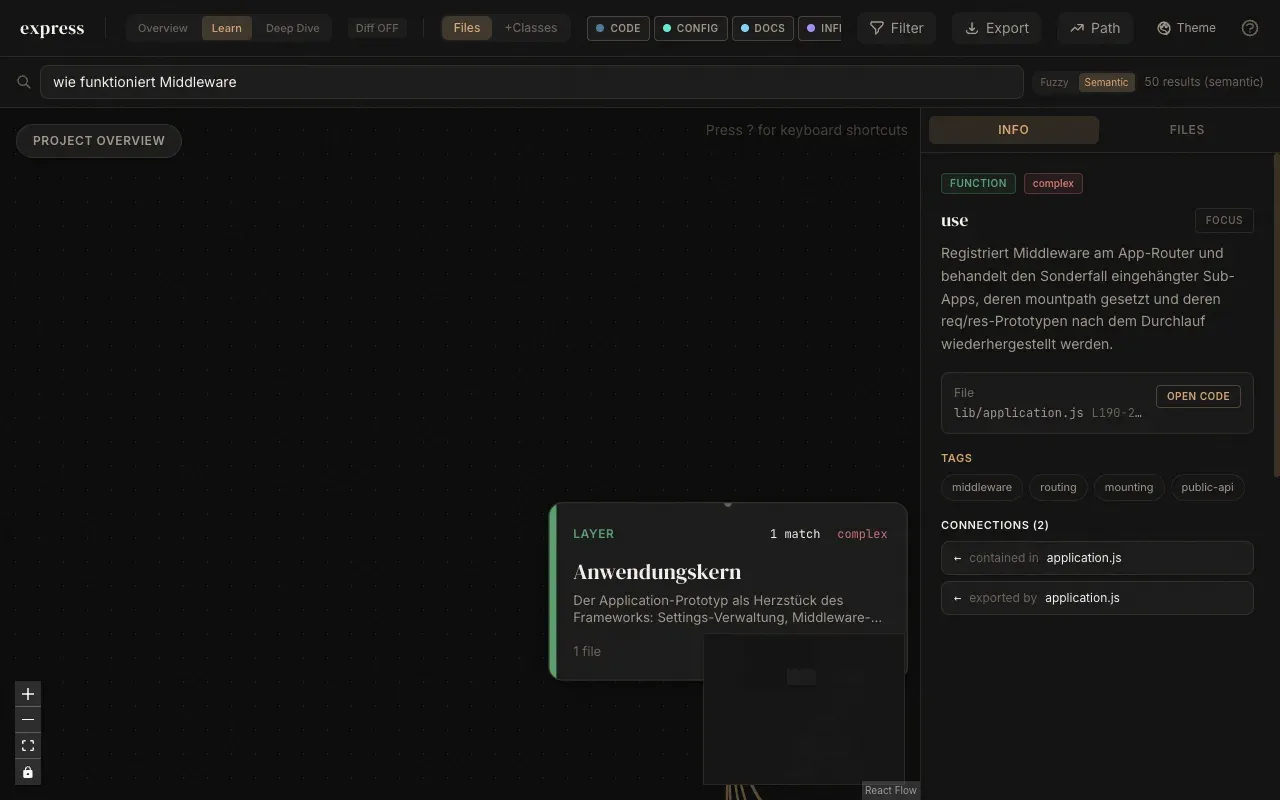
Task: Open the Filter menu
Action: click(897, 28)
